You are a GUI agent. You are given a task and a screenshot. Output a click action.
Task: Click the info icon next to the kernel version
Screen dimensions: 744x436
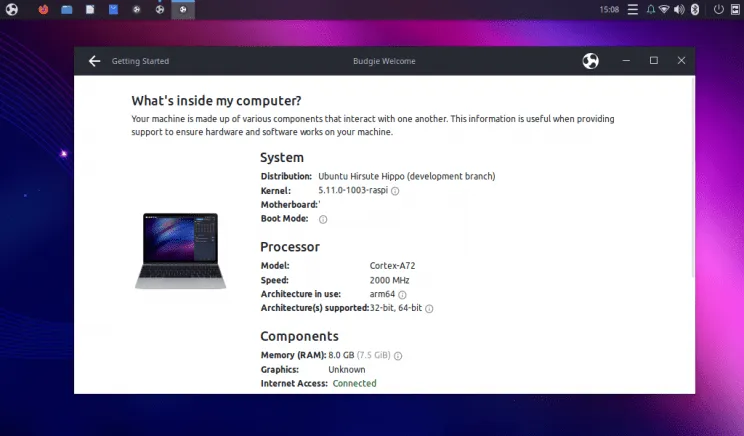point(395,191)
